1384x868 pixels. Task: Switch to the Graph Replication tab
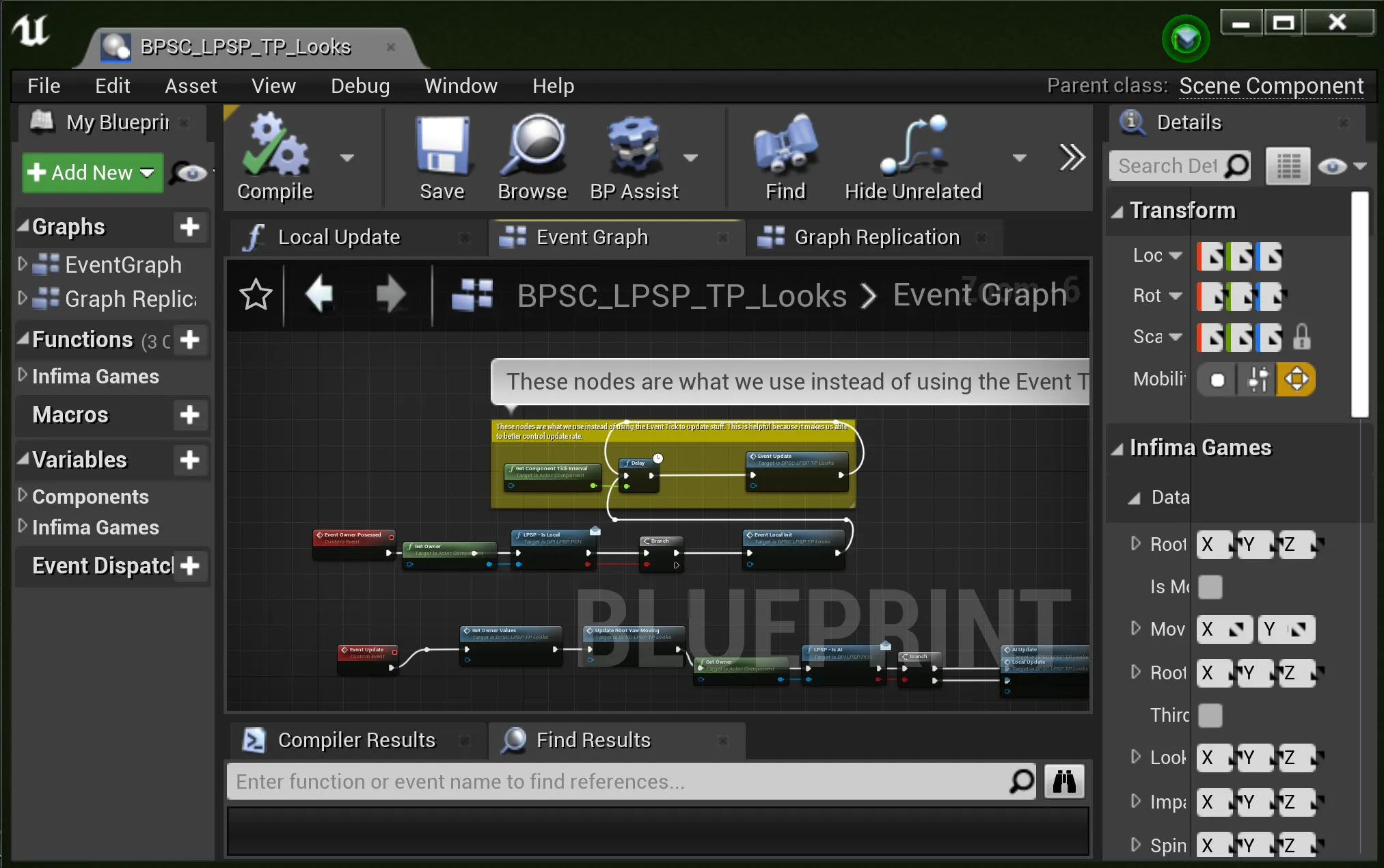[x=876, y=237]
